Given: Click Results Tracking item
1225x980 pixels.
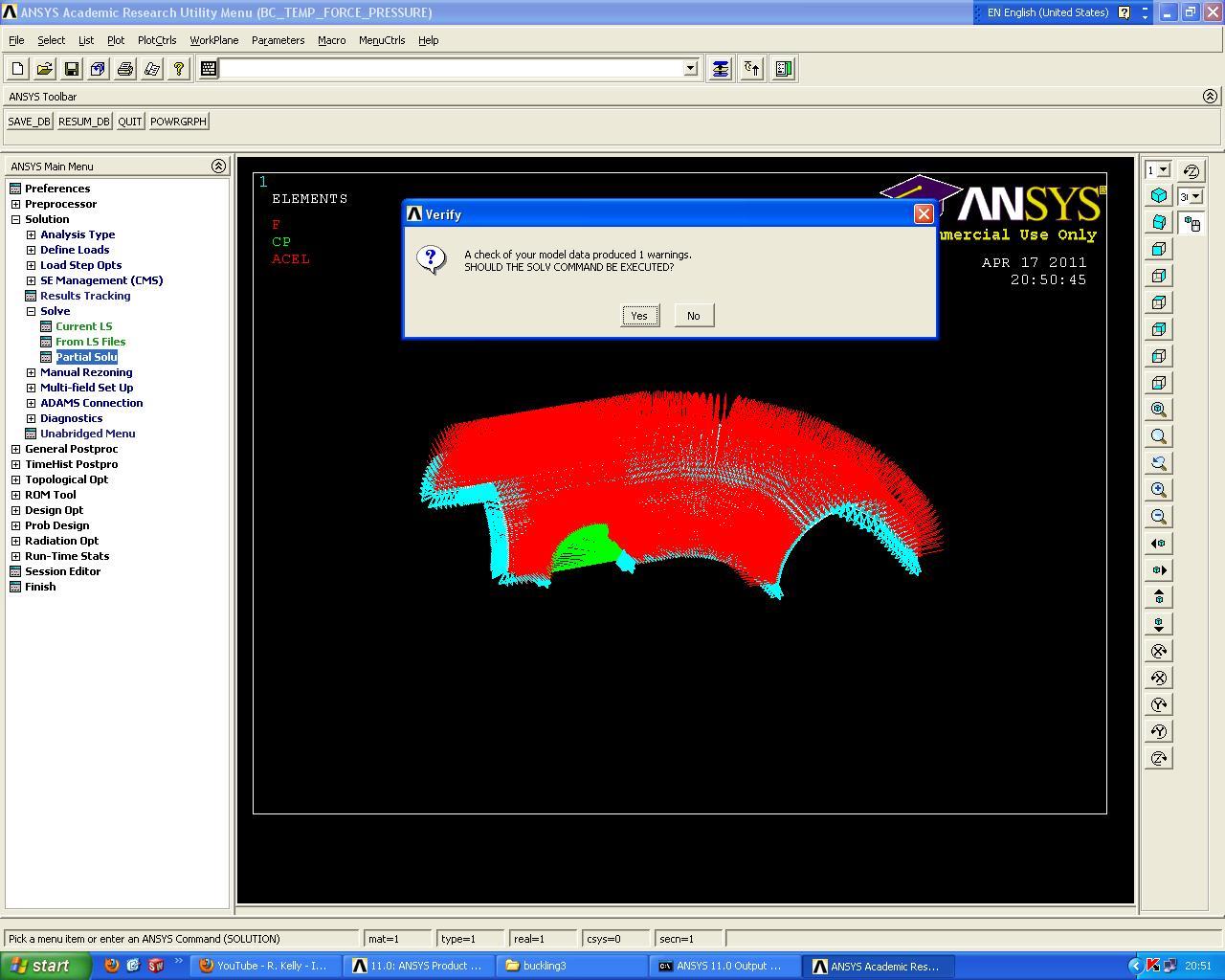Looking at the screenshot, I should tap(85, 296).
